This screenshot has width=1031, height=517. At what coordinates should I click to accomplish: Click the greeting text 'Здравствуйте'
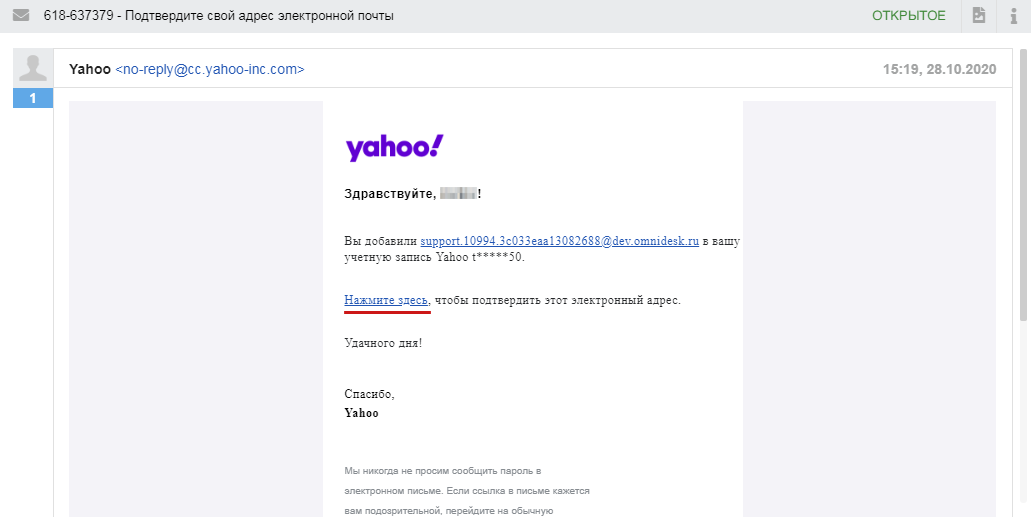[x=390, y=194]
